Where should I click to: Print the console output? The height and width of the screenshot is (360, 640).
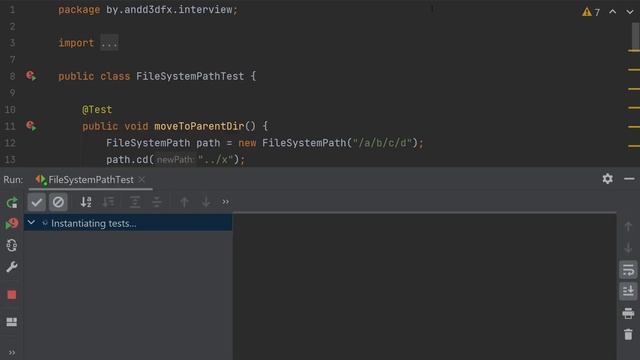[628, 313]
